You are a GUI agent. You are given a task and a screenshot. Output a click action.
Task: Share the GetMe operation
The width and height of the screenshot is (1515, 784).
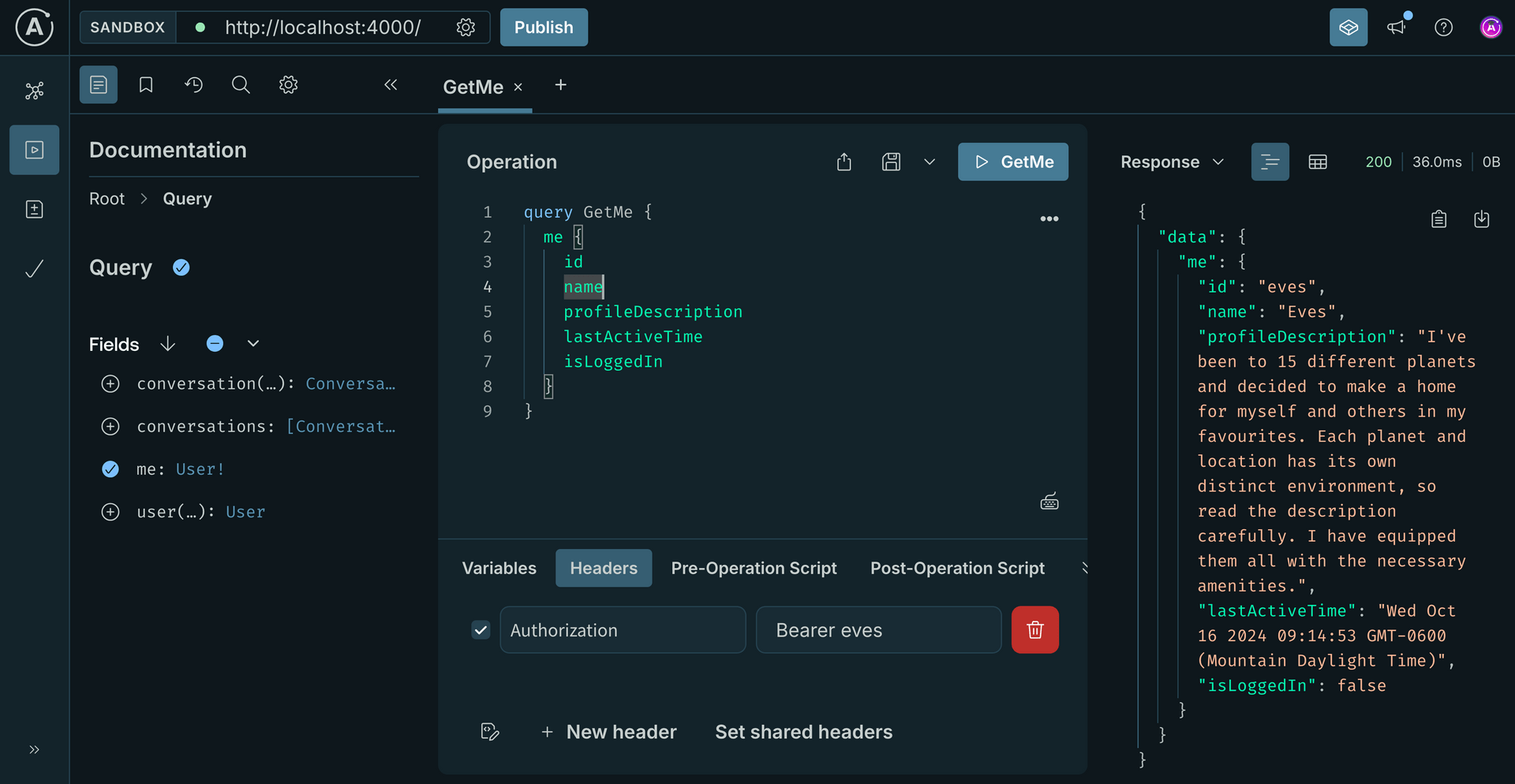(844, 162)
